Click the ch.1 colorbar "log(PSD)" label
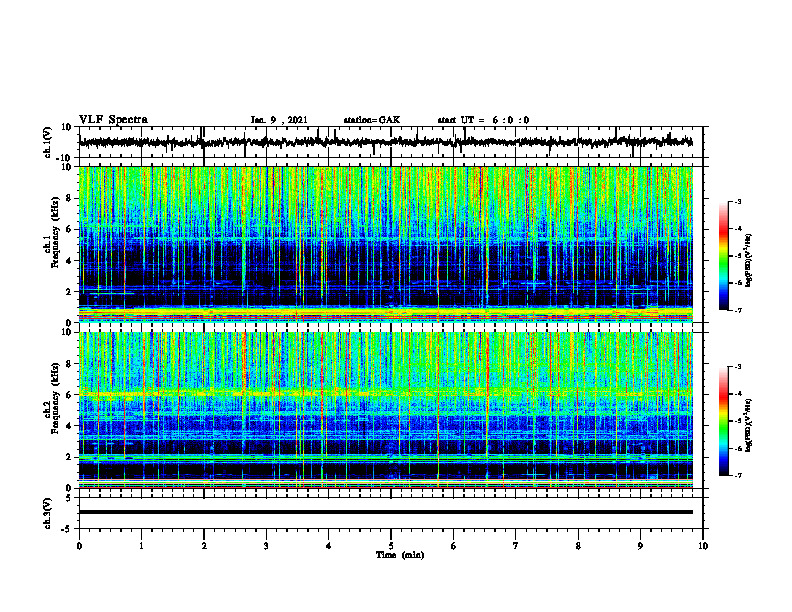The image size is (792, 612). tap(749, 261)
